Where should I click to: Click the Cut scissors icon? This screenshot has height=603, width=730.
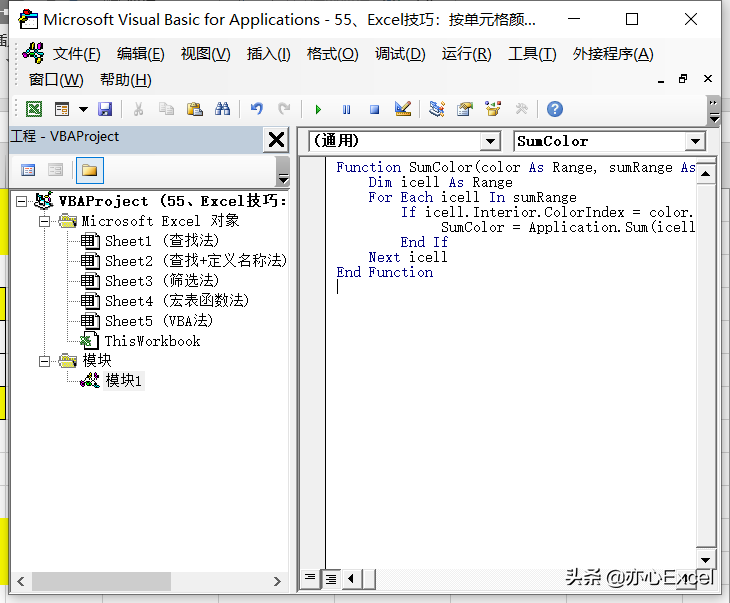click(x=138, y=109)
